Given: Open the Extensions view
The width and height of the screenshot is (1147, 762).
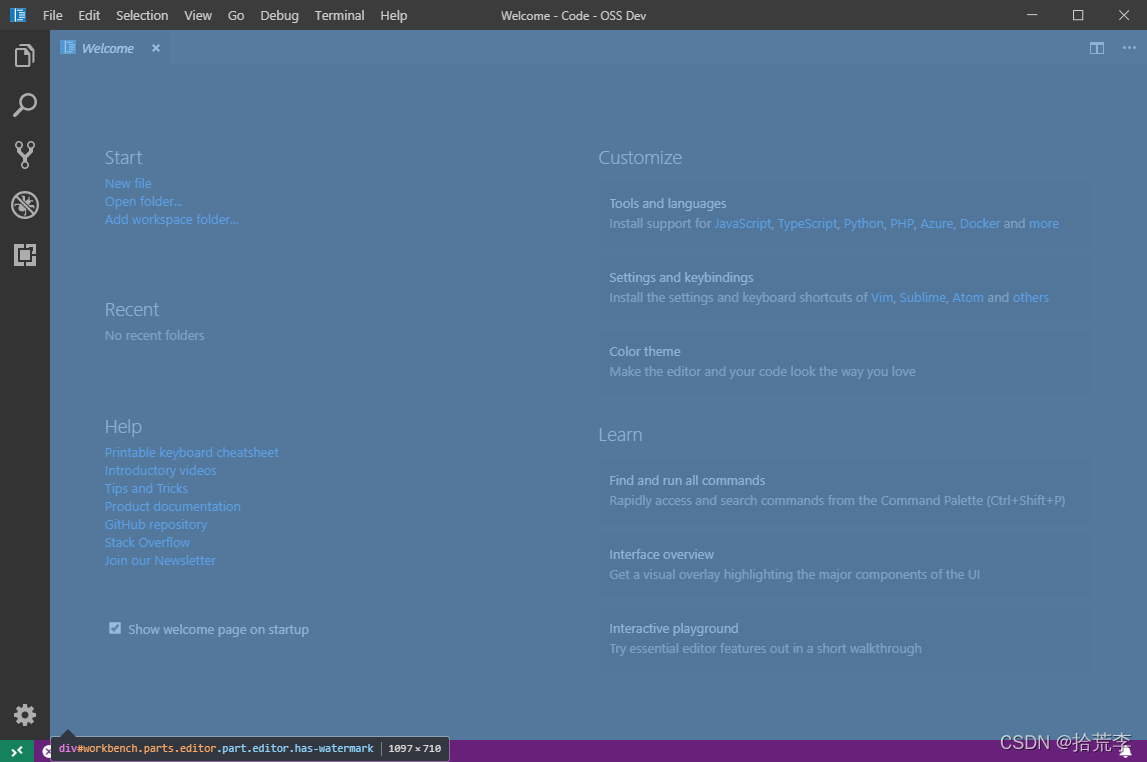Looking at the screenshot, I should tap(25, 254).
